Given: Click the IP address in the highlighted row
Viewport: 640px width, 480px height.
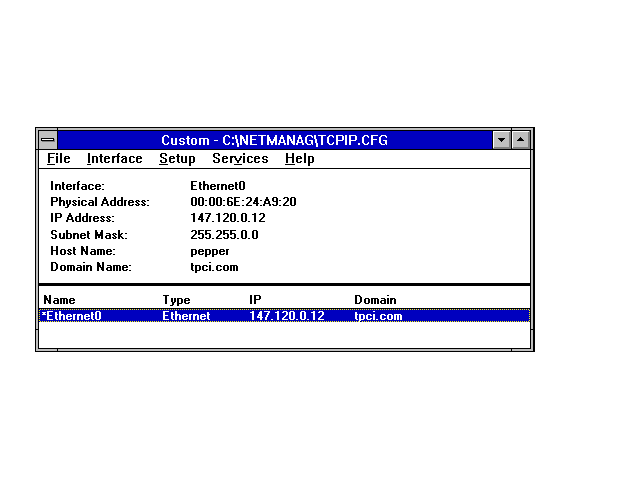Looking at the screenshot, I should click(287, 316).
